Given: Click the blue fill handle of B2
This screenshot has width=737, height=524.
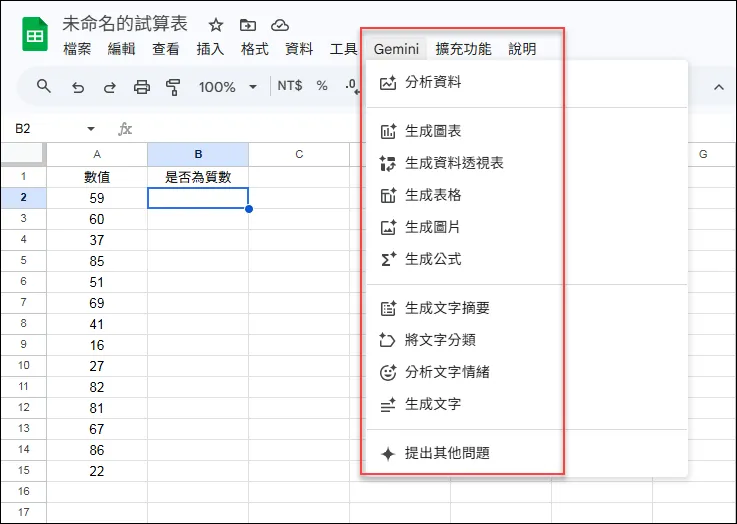Looking at the screenshot, I should pos(249,209).
